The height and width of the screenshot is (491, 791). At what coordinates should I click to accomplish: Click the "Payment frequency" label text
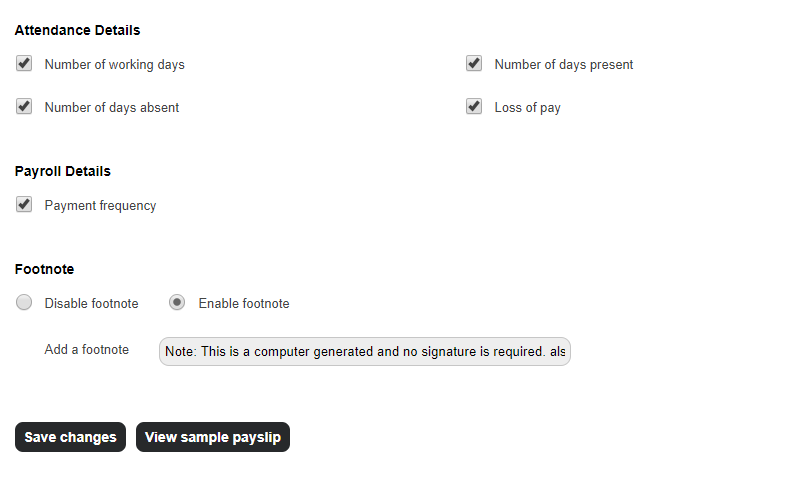coord(100,206)
